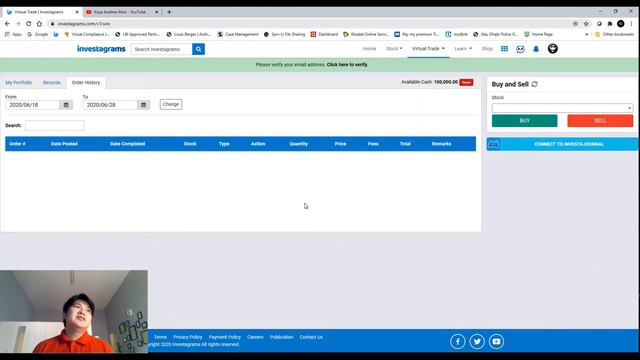
Task: Open the Chrome profile avatar
Action: (621, 24)
